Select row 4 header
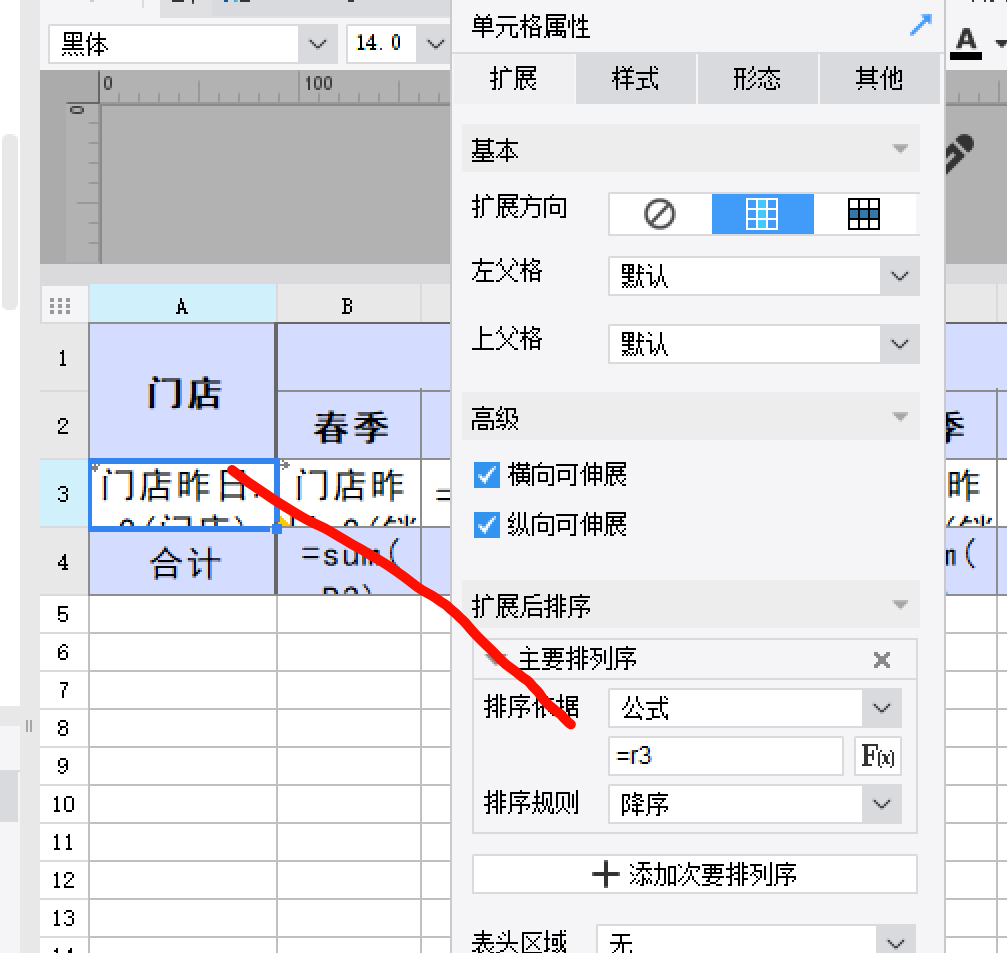The height and width of the screenshot is (953, 1007). (63, 563)
